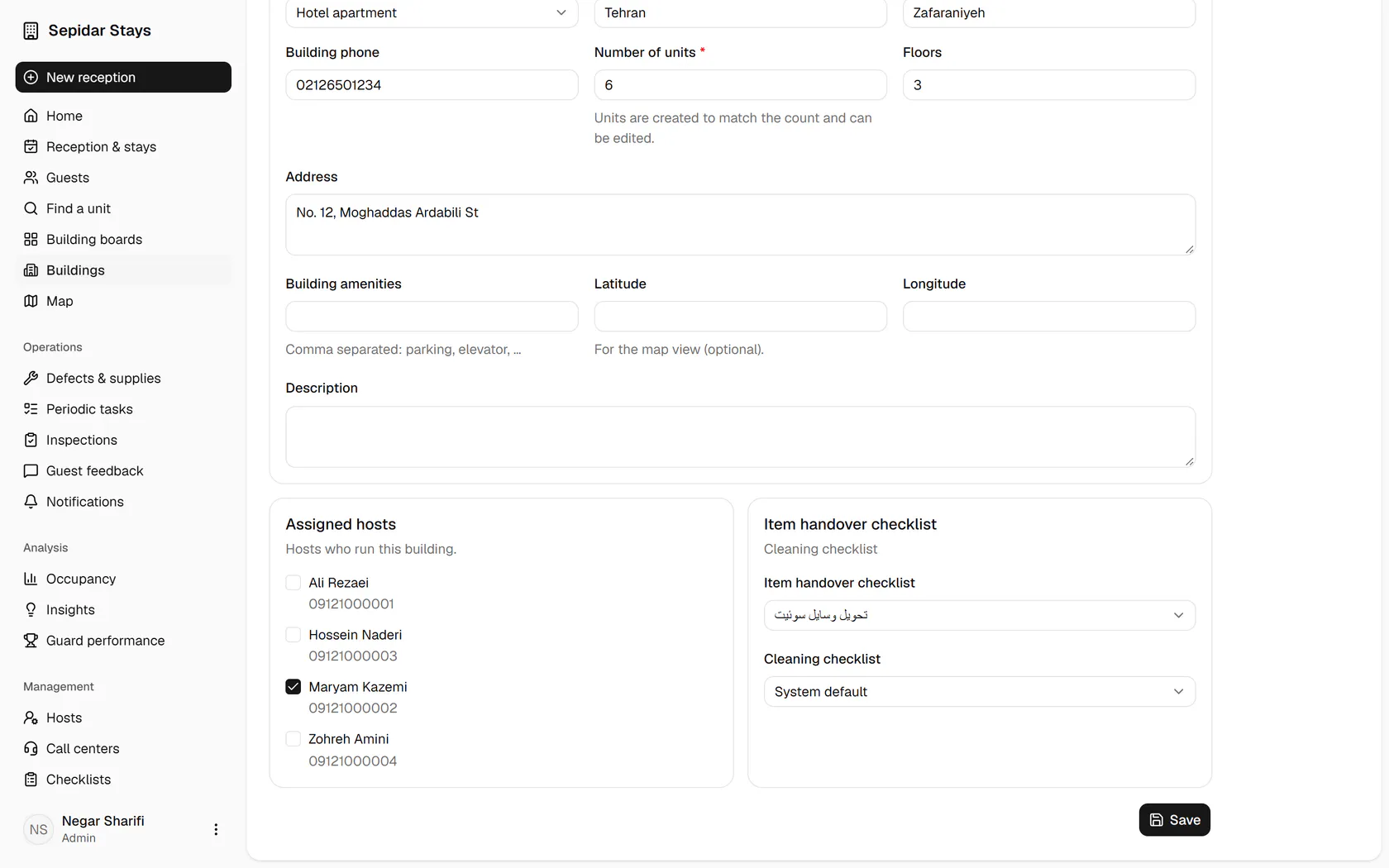This screenshot has height=868, width=1389.
Task: Check the Ali Rezaei host checkbox
Action: tap(293, 583)
